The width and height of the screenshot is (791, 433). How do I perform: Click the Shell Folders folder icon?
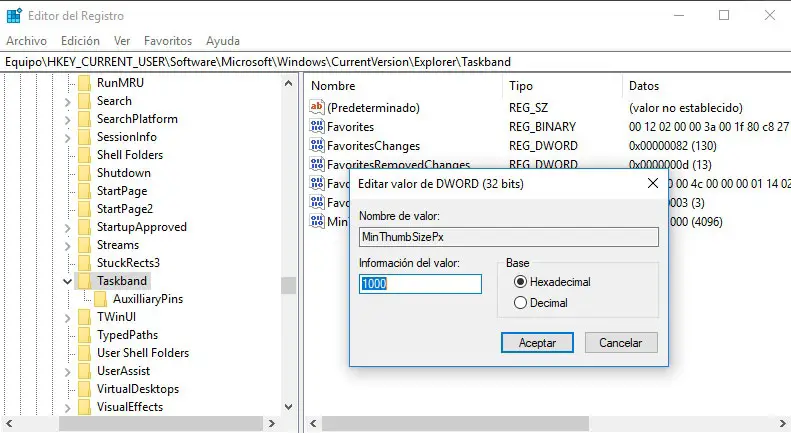85,155
